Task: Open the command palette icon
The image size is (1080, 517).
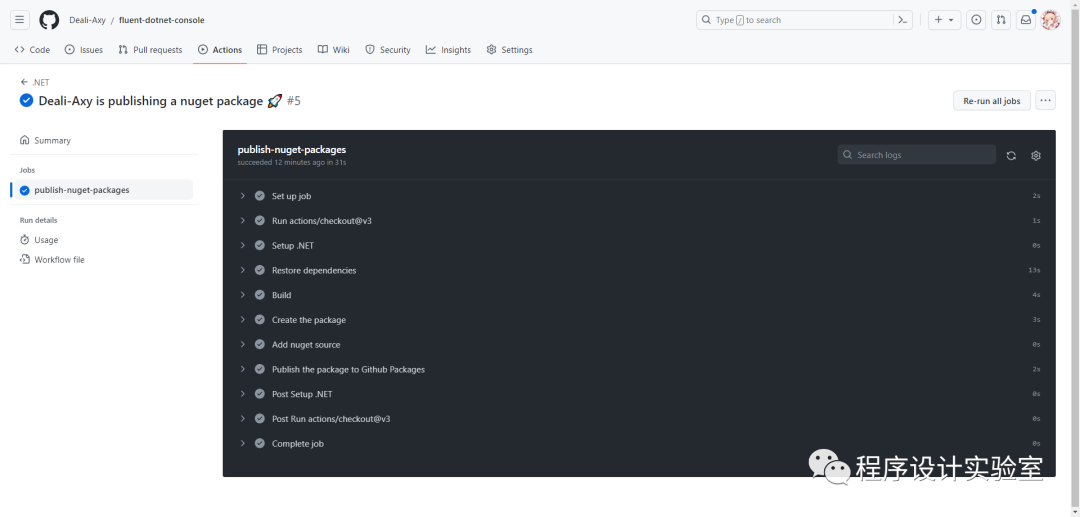Action: (x=902, y=20)
